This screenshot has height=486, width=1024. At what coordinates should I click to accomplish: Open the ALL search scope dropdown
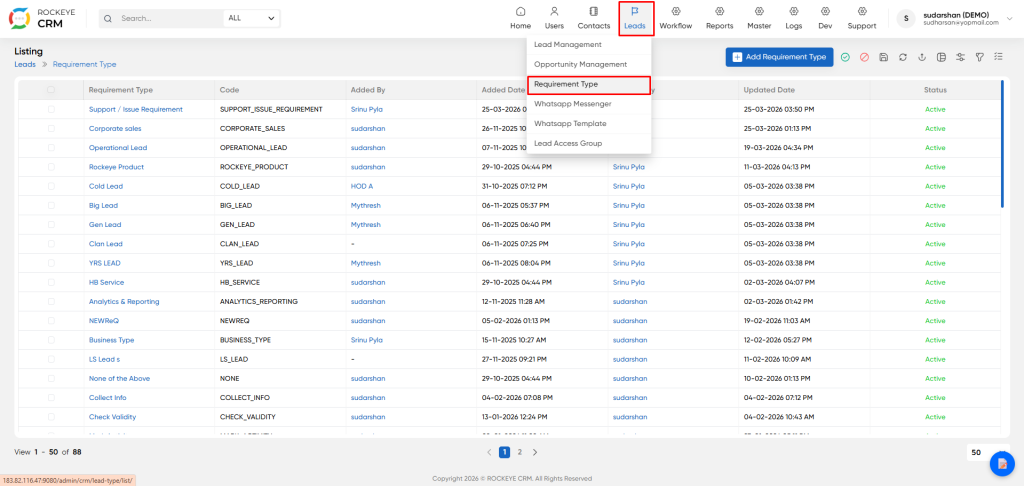251,18
